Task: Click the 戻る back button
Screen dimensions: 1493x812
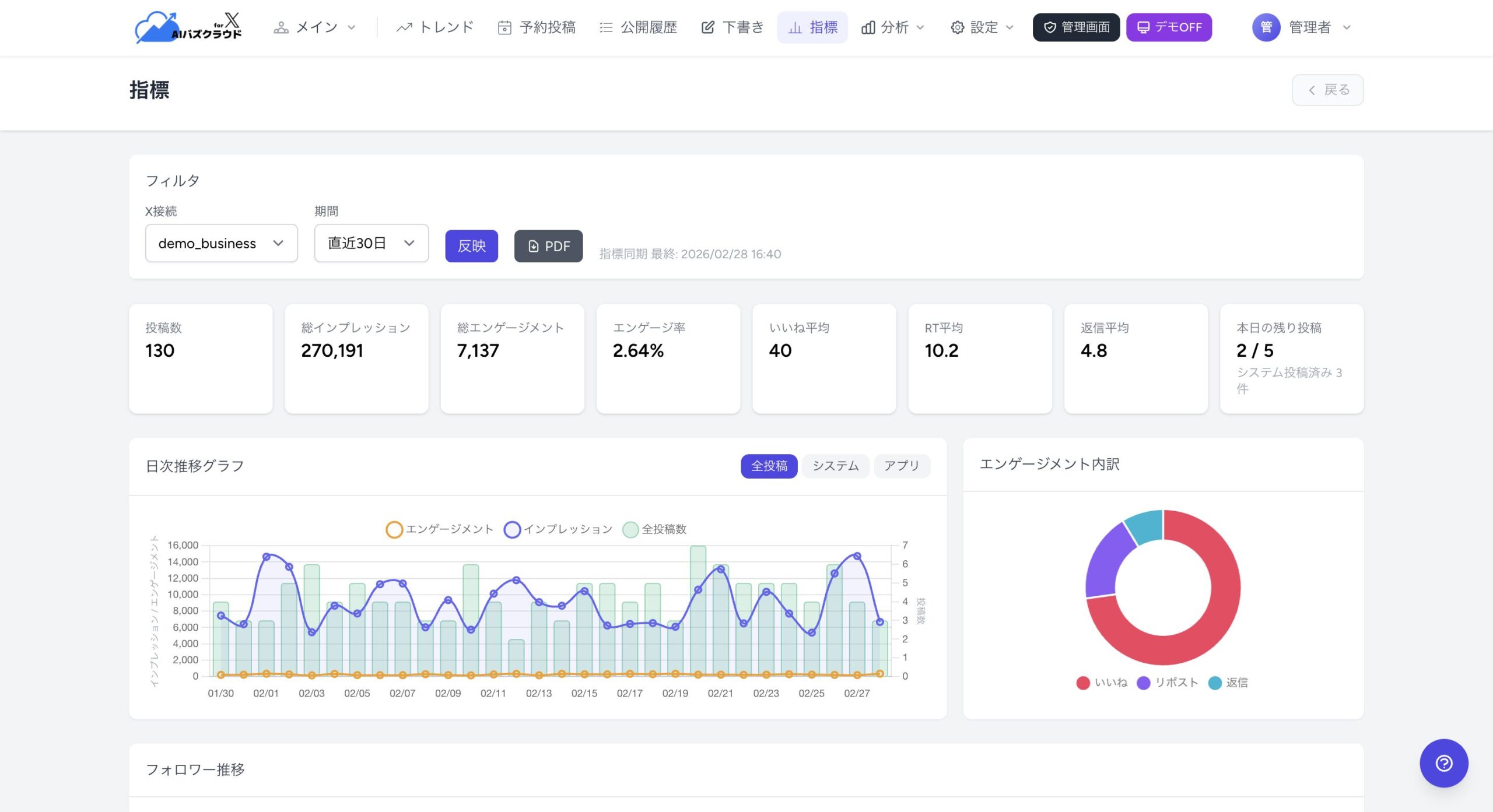Action: click(x=1327, y=90)
